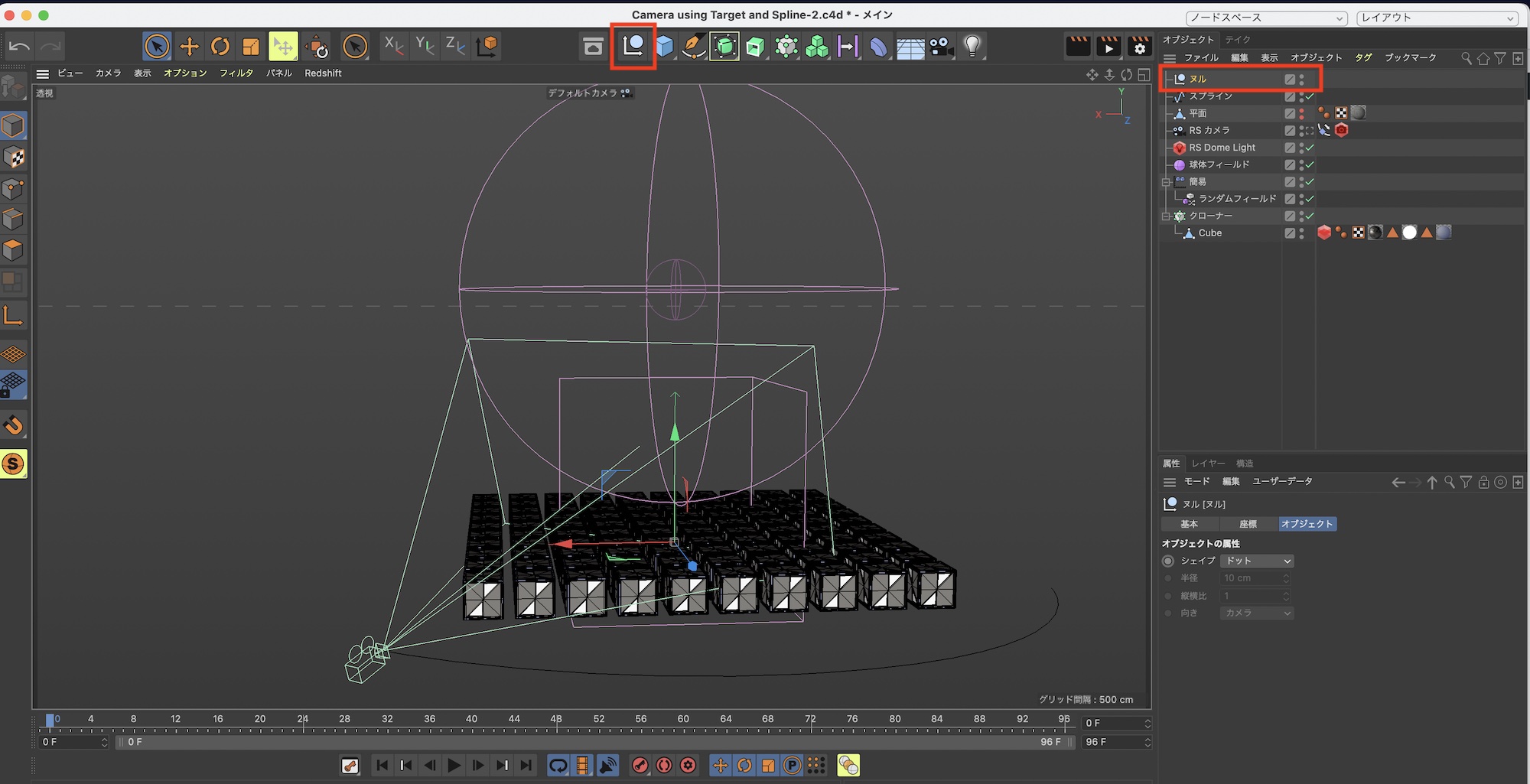Click the gray material tag on 平面
Viewport: 1530px width, 784px height.
(1359, 113)
